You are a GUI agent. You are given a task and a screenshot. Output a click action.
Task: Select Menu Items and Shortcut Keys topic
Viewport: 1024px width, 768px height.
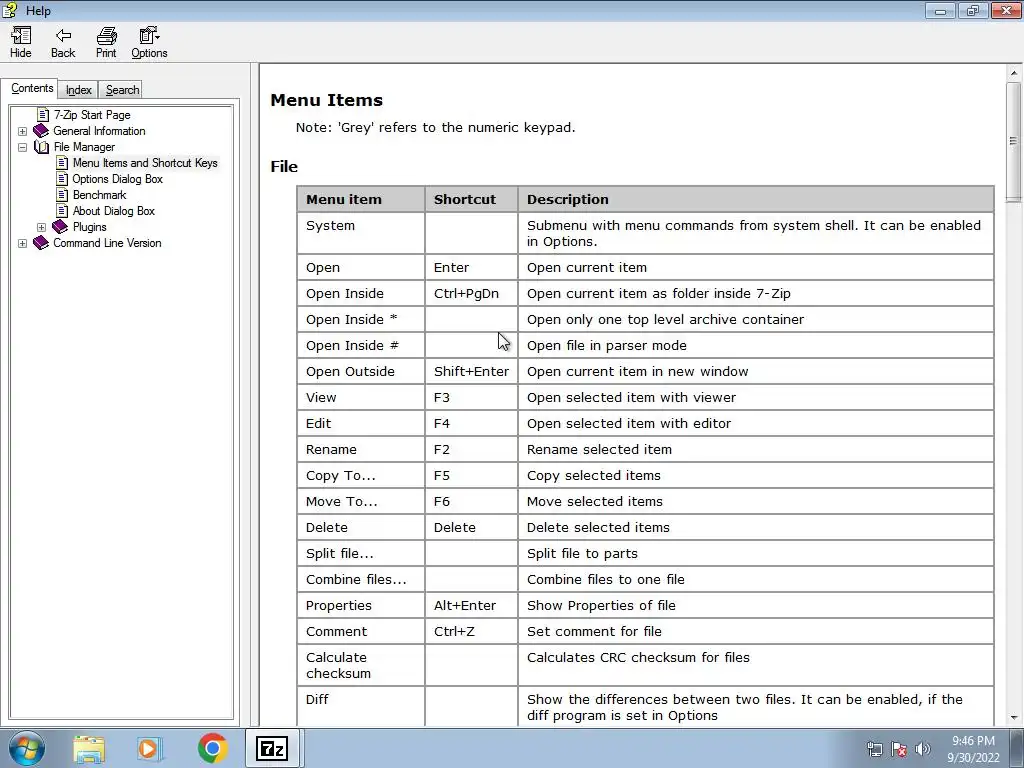tap(145, 163)
